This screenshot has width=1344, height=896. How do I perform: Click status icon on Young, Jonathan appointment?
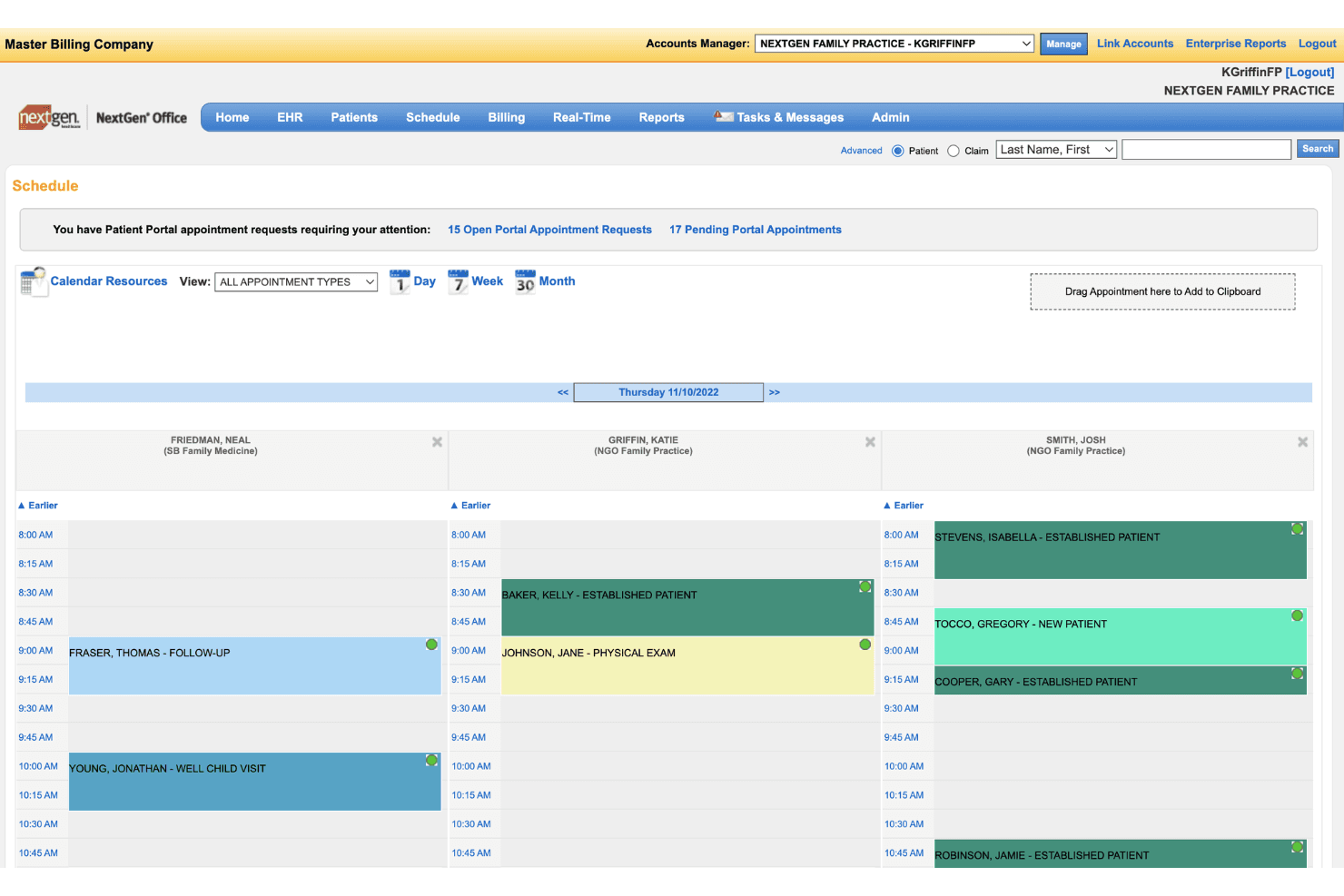point(432,760)
